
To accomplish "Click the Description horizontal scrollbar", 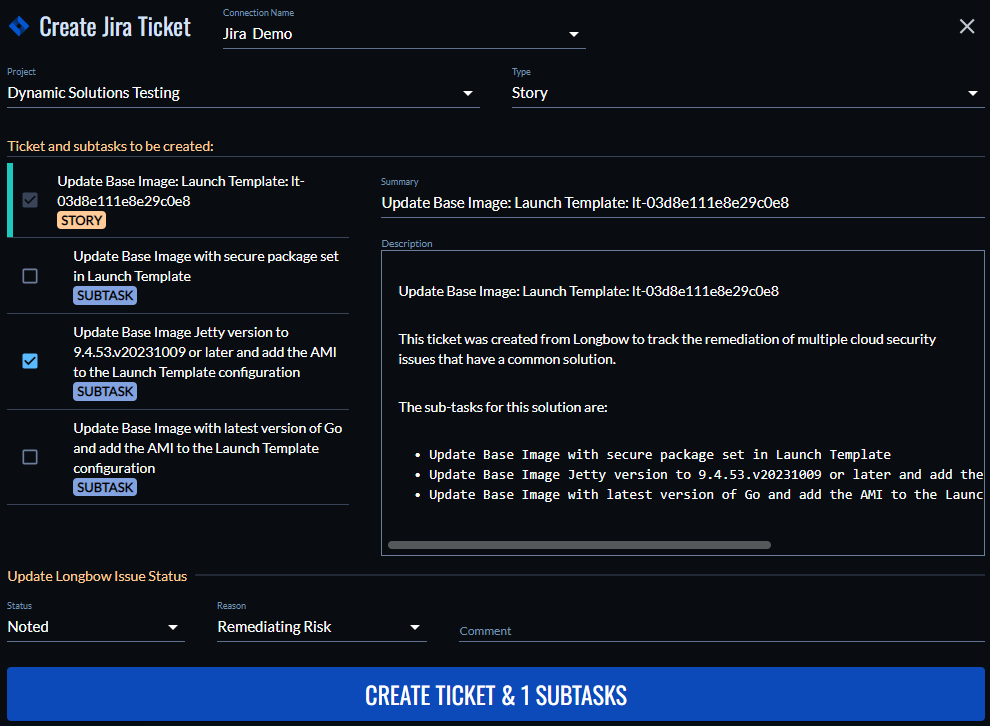I will point(579,545).
